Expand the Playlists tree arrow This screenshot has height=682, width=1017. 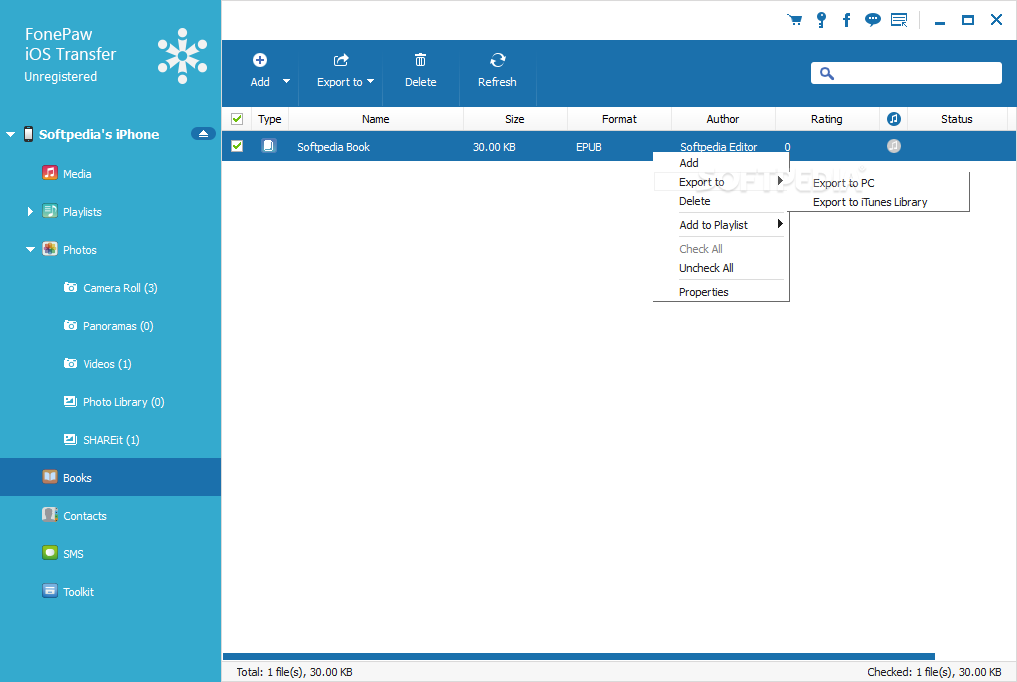pos(30,212)
